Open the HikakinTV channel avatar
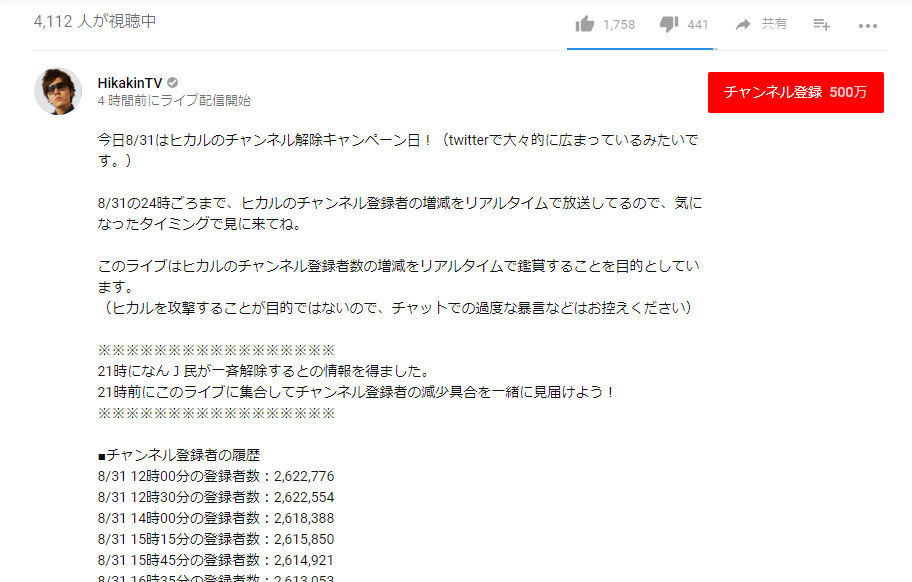This screenshot has height=582, width=912. (x=58, y=91)
